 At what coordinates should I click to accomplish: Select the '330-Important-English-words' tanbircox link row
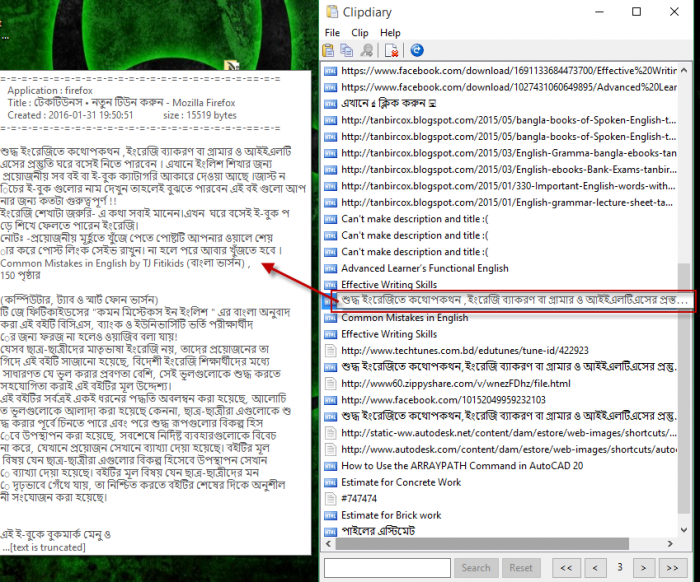(500, 186)
